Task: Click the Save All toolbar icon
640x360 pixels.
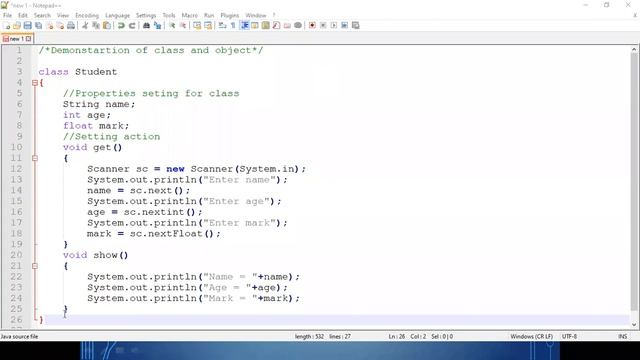Action: [38, 25]
